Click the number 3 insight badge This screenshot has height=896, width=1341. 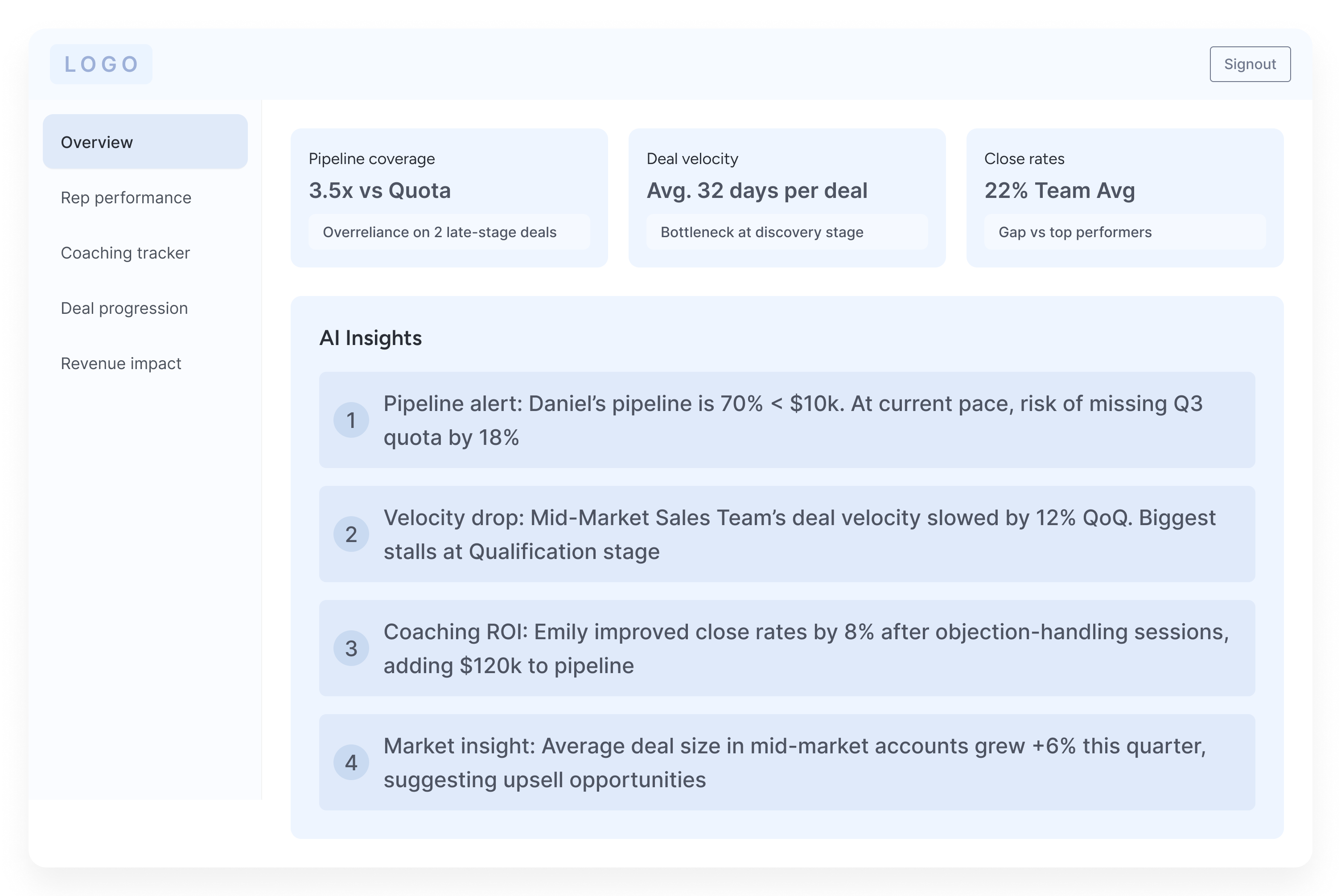pos(351,648)
